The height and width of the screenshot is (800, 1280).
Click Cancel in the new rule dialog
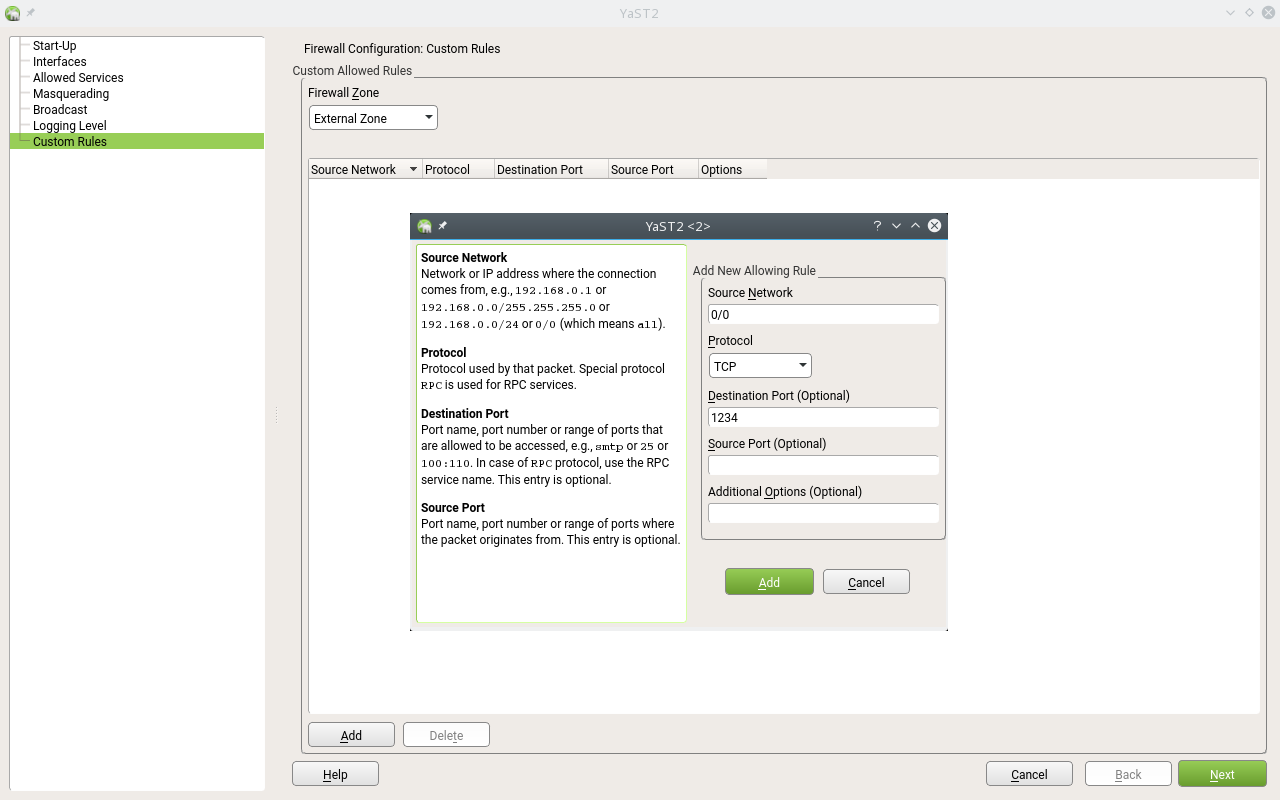pyautogui.click(x=866, y=582)
